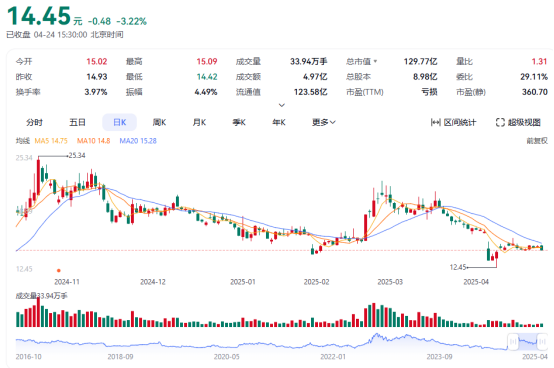This screenshot has height=368, width=554.
Task: Click the -3.22% change percentage
Action: tap(131, 22)
